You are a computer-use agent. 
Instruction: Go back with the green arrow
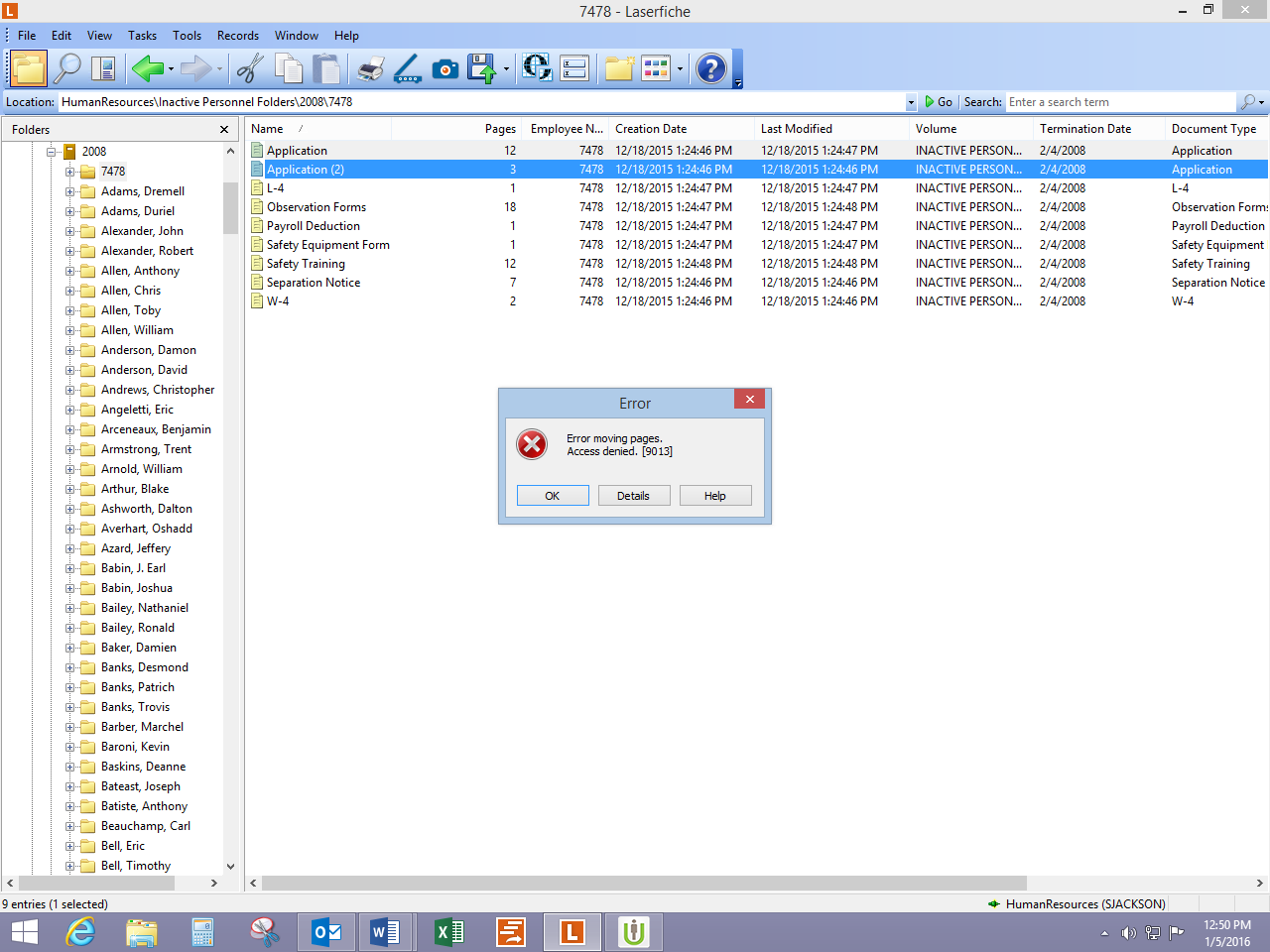[147, 68]
